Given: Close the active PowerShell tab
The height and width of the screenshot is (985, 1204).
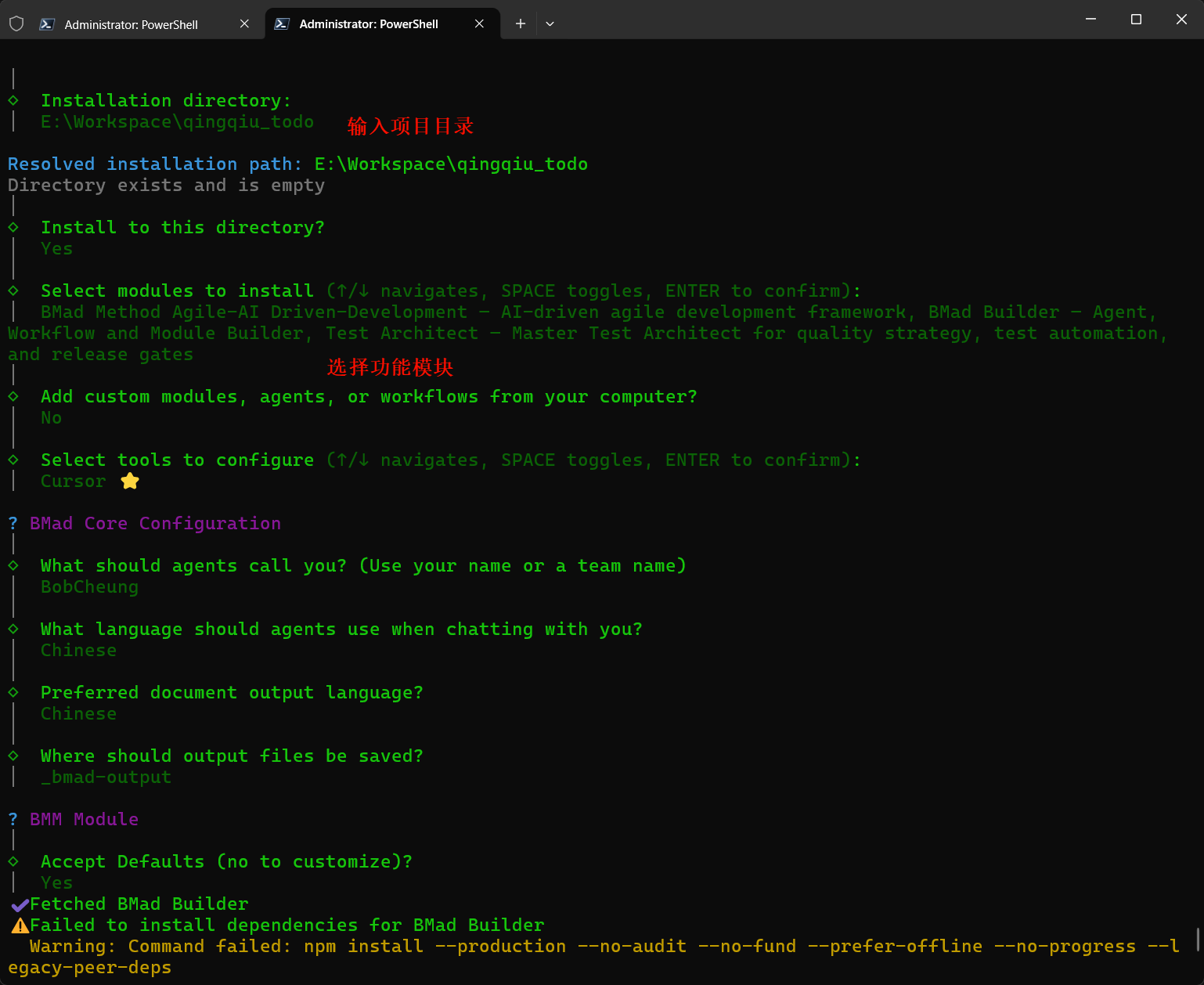Looking at the screenshot, I should [x=479, y=23].
